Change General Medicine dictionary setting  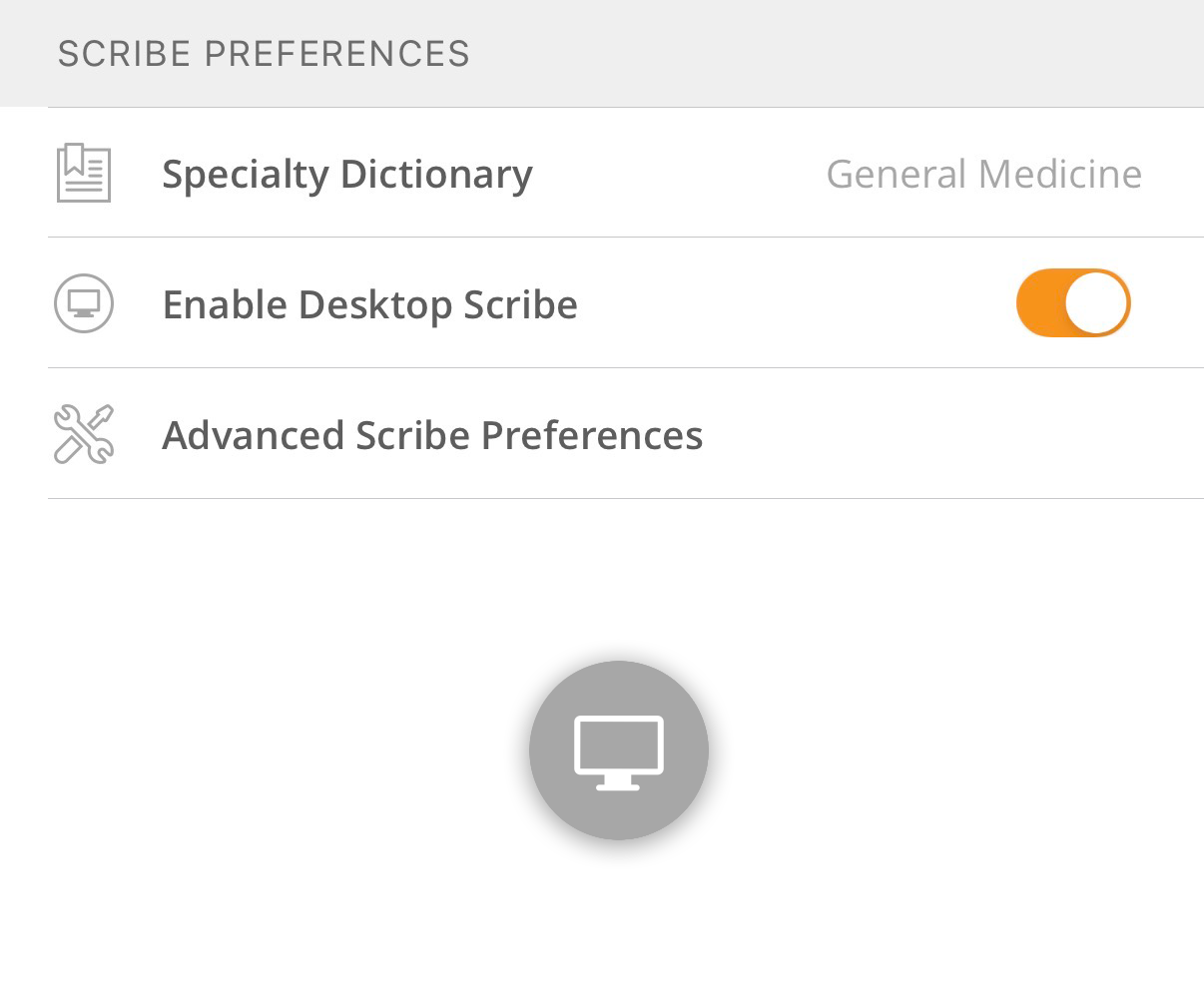[984, 174]
